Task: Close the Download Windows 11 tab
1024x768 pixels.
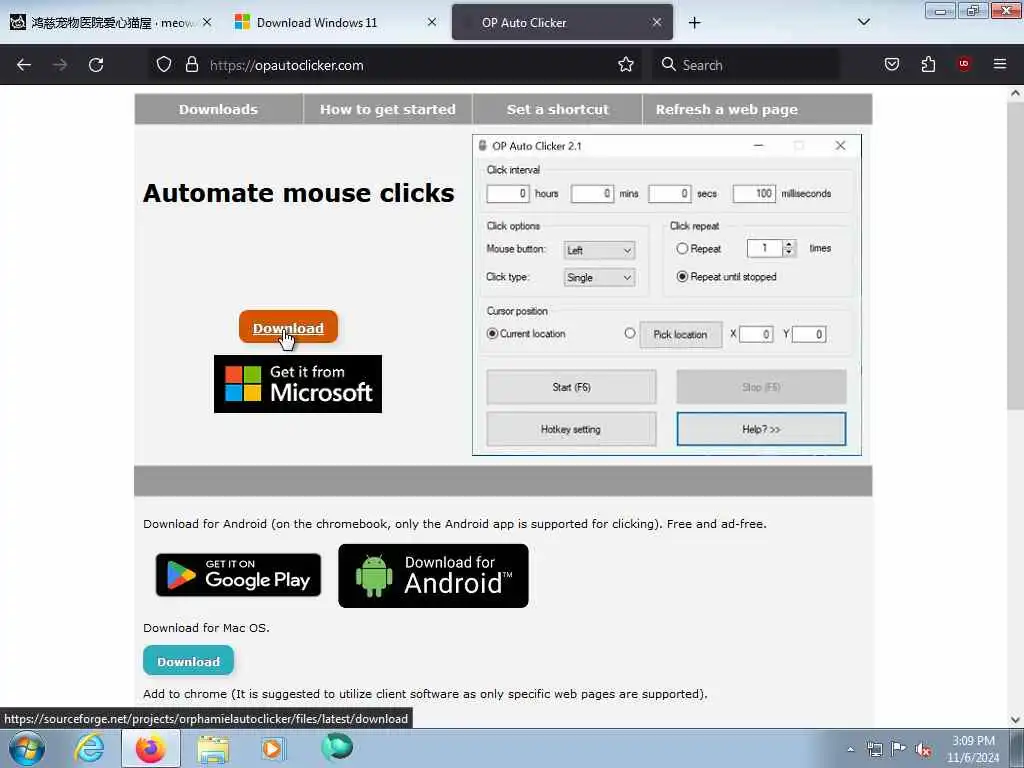Action: (x=432, y=22)
